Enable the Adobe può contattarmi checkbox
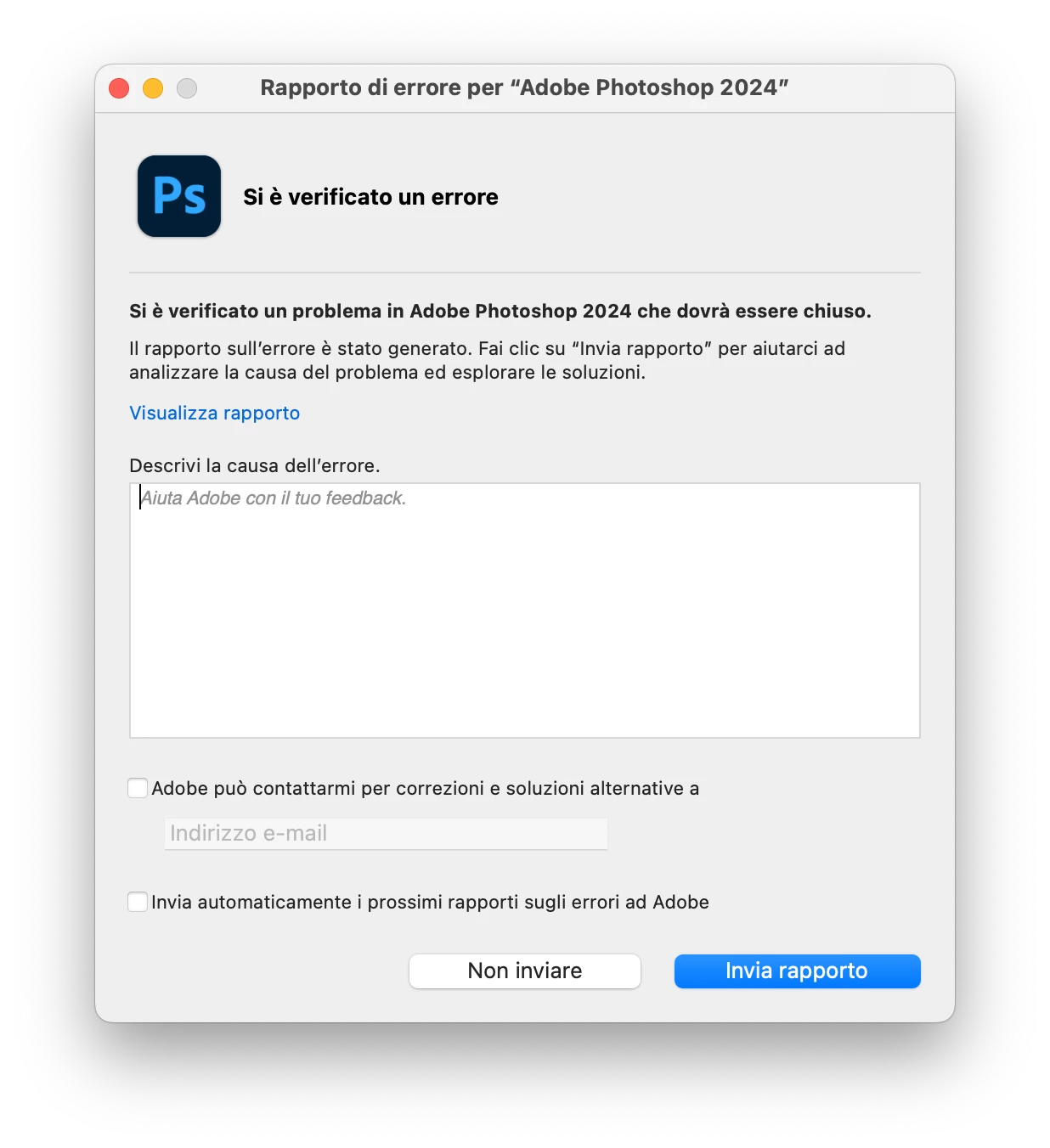Screen dimensions: 1050x1148 (x=138, y=788)
